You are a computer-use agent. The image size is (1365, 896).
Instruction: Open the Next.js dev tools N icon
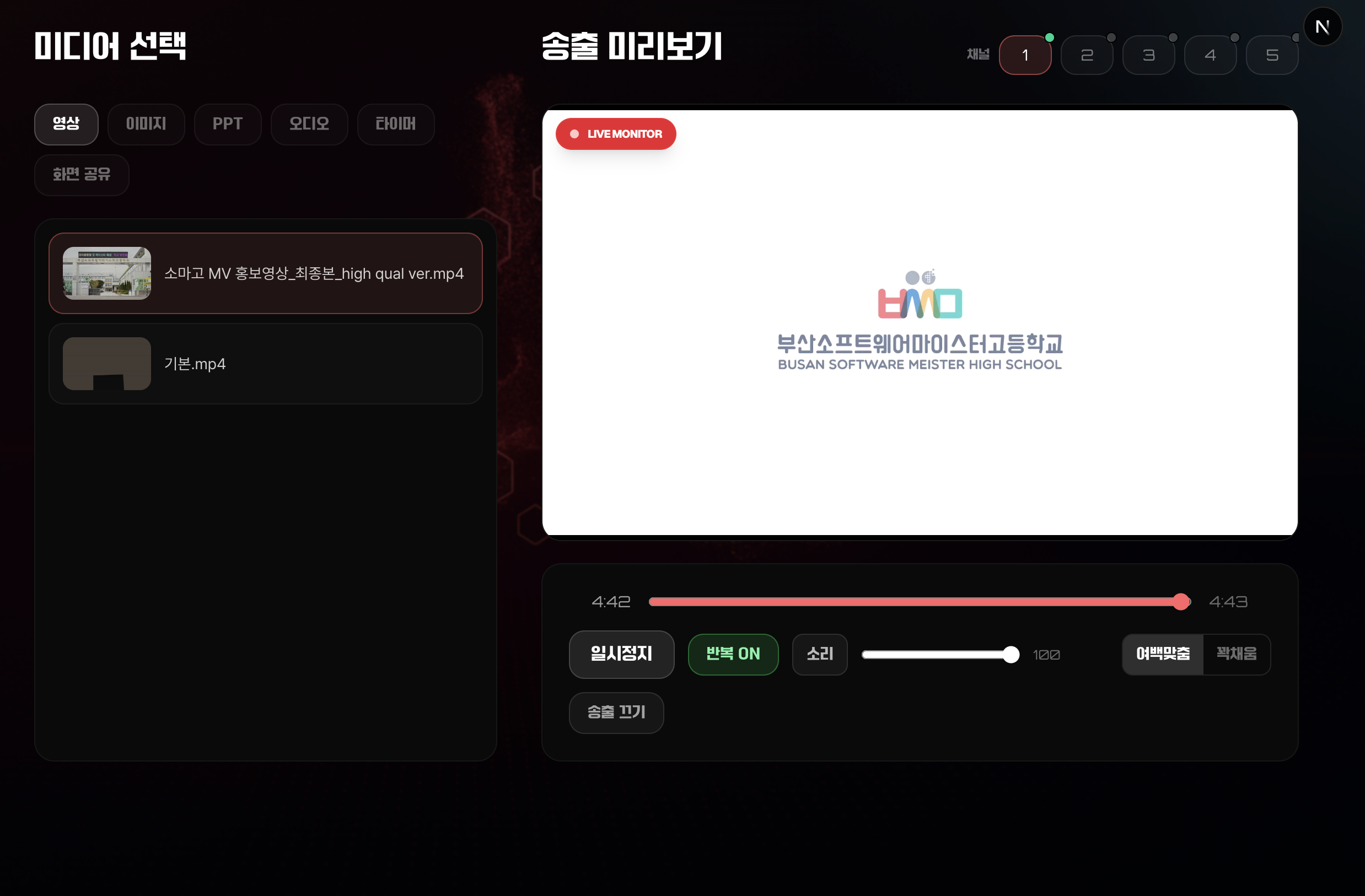click(x=1323, y=27)
